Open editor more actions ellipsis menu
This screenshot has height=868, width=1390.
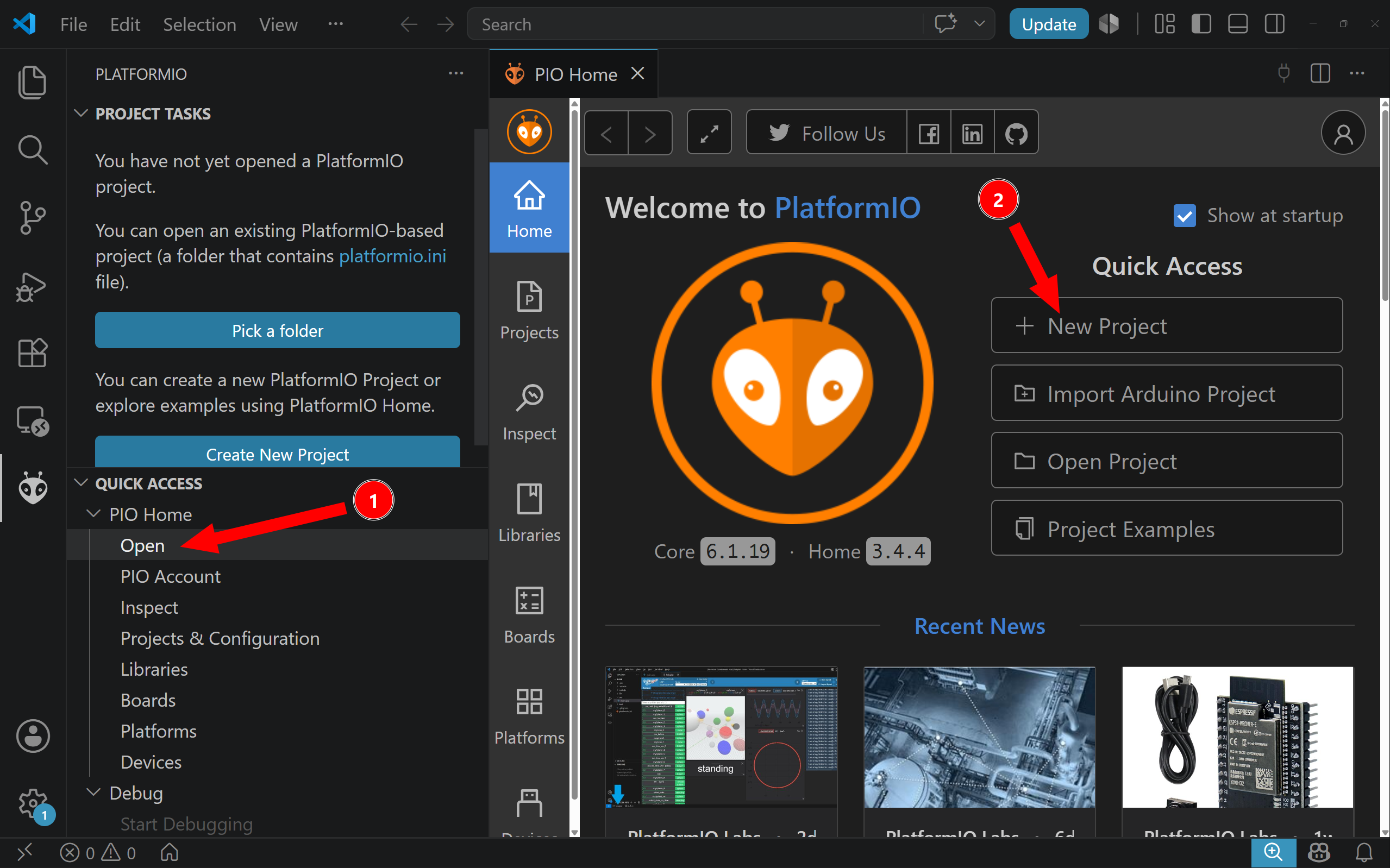click(x=1357, y=73)
